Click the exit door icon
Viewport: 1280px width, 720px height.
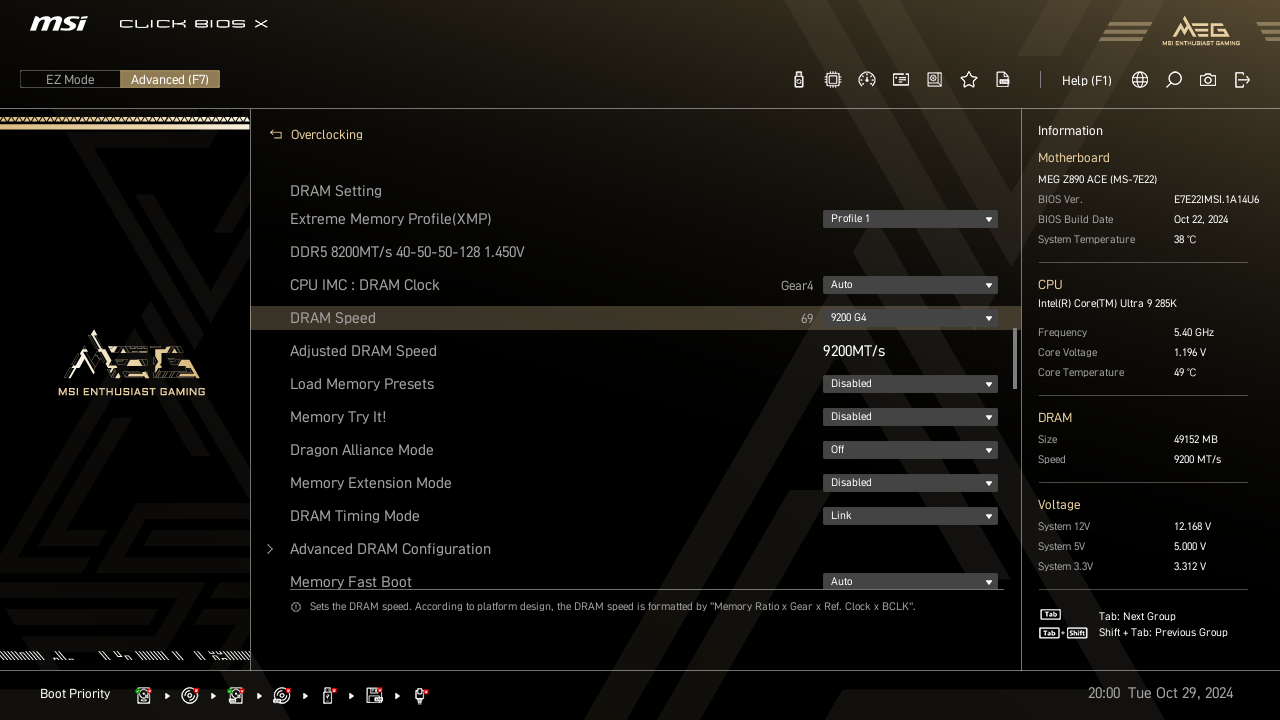point(1242,80)
